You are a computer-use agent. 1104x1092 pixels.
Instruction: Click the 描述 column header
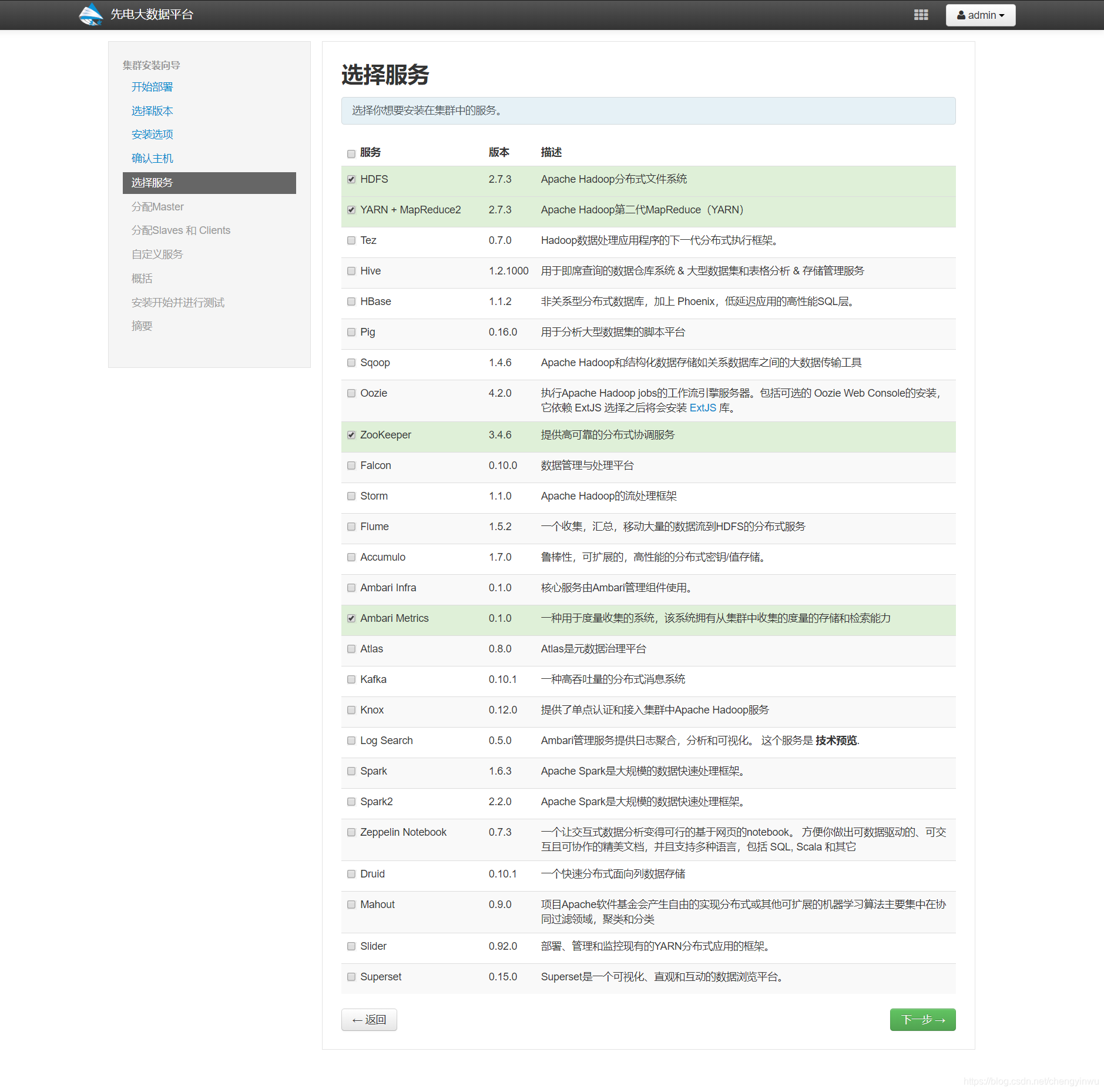[x=551, y=152]
